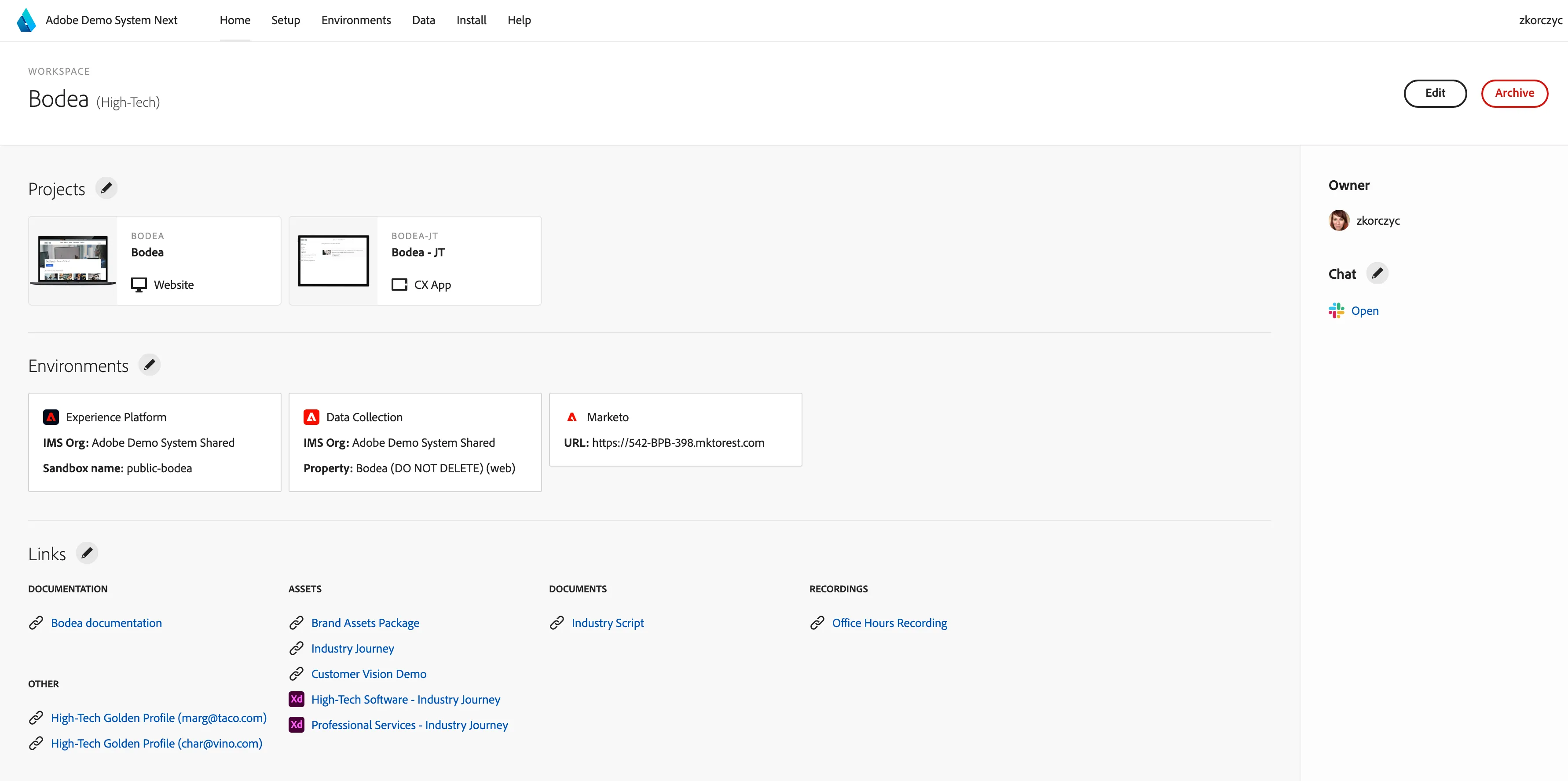The image size is (1568, 781).
Task: Click the Edit workspace button
Action: [x=1435, y=93]
